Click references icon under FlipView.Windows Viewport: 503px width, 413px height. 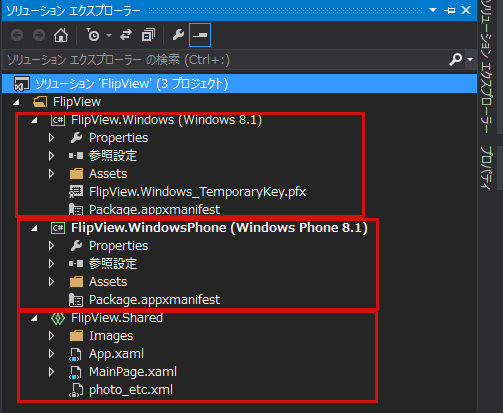[76, 156]
